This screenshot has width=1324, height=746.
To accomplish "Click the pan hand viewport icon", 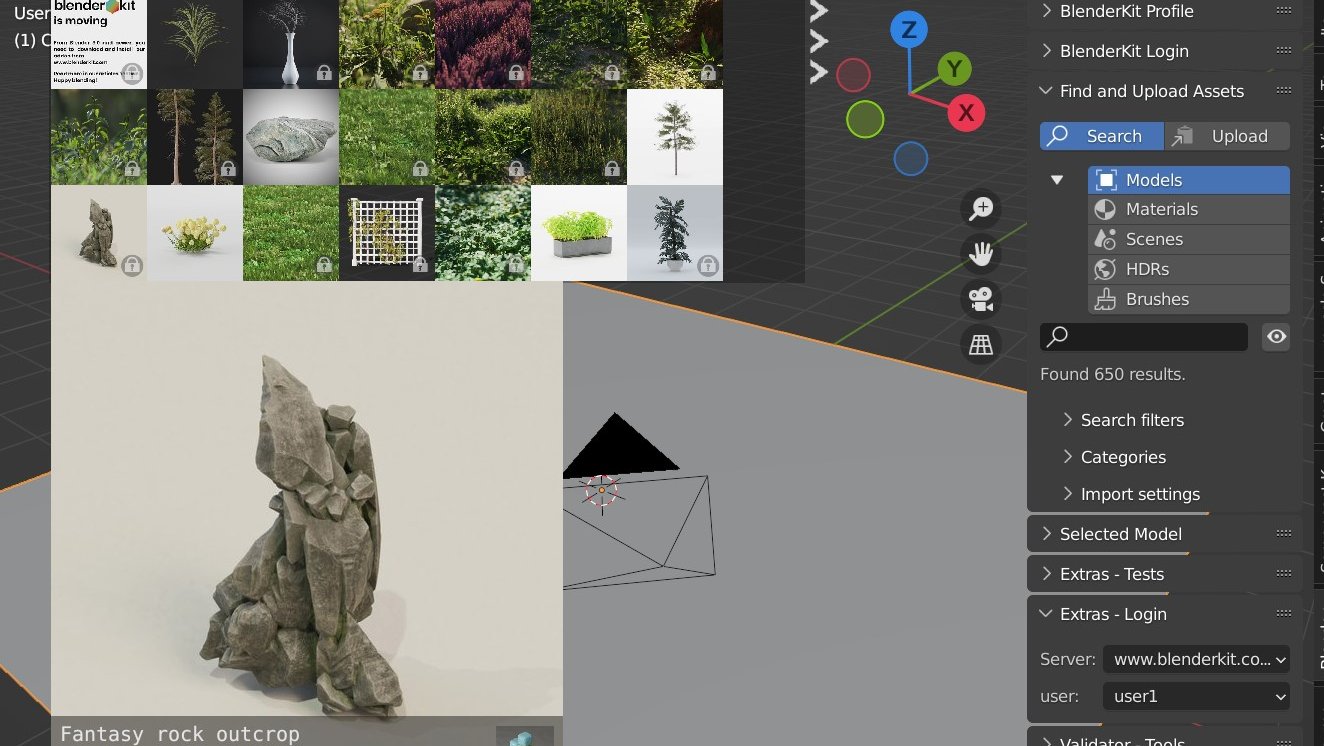I will pyautogui.click(x=980, y=254).
